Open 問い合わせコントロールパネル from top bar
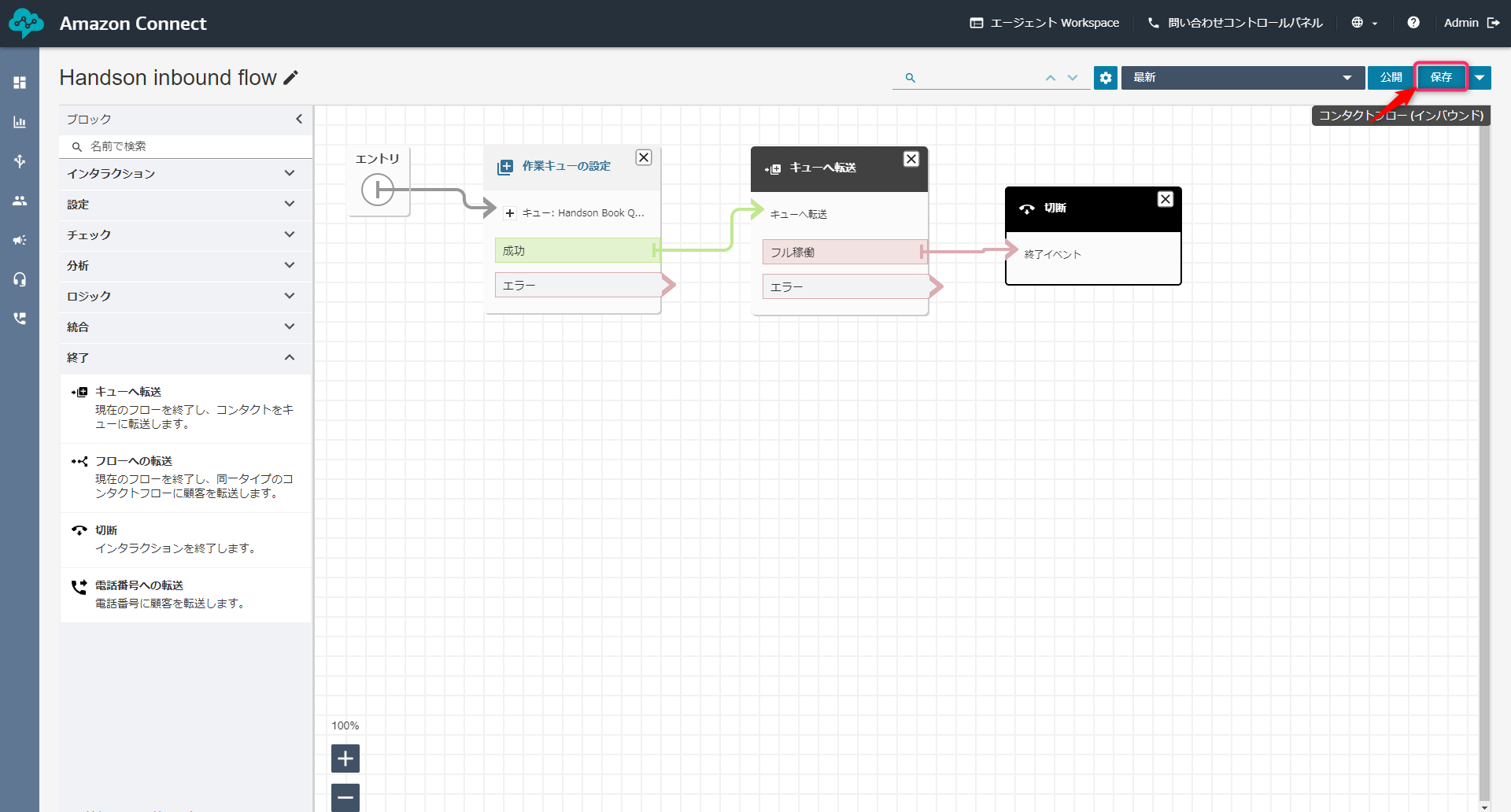Screen dimensions: 1511x812 pyautogui.click(x=1236, y=23)
